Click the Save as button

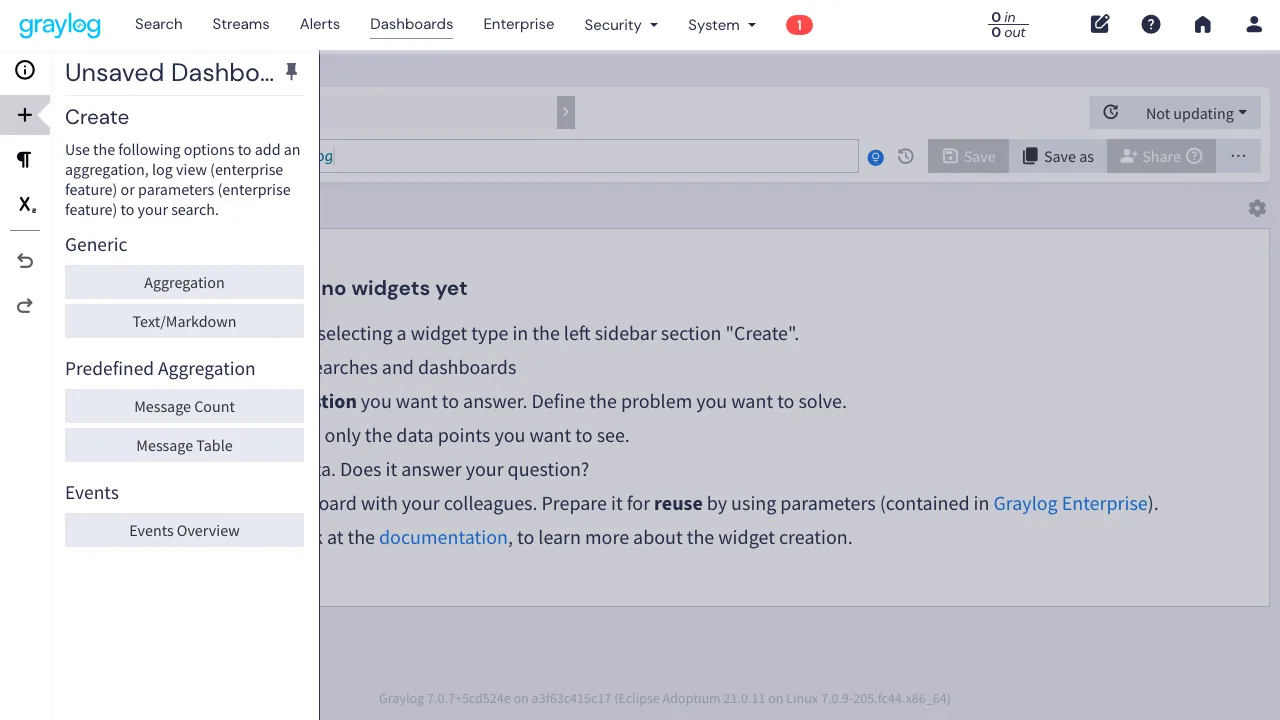pyautogui.click(x=1058, y=156)
